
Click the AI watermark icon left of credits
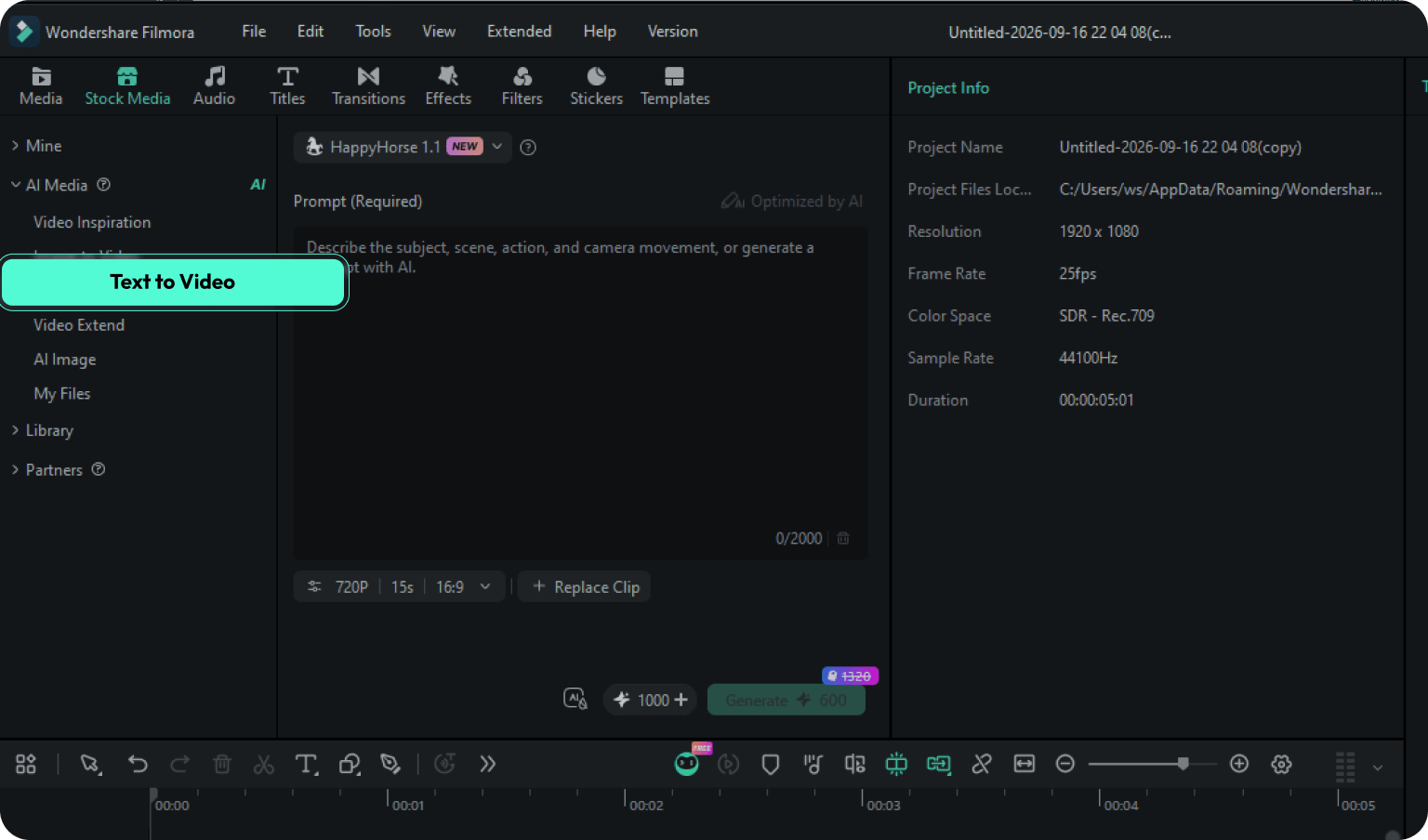tap(575, 699)
